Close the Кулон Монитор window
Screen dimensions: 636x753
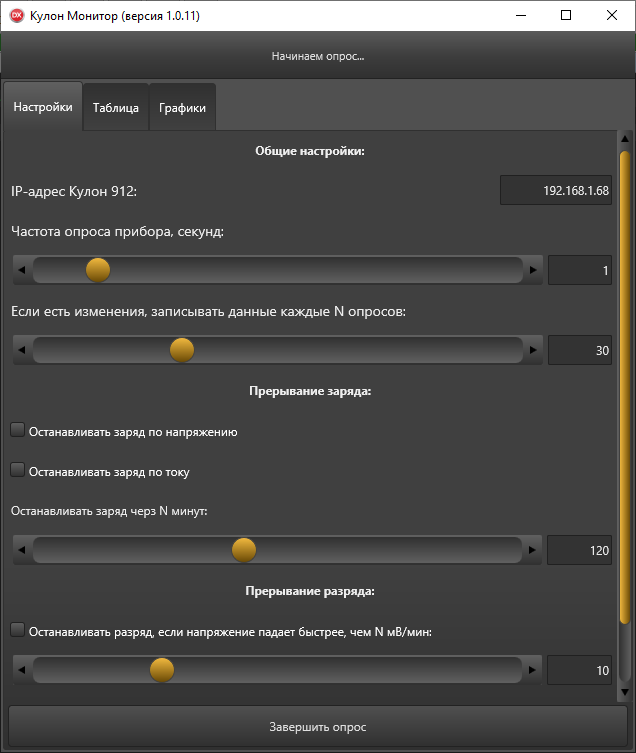pos(612,15)
